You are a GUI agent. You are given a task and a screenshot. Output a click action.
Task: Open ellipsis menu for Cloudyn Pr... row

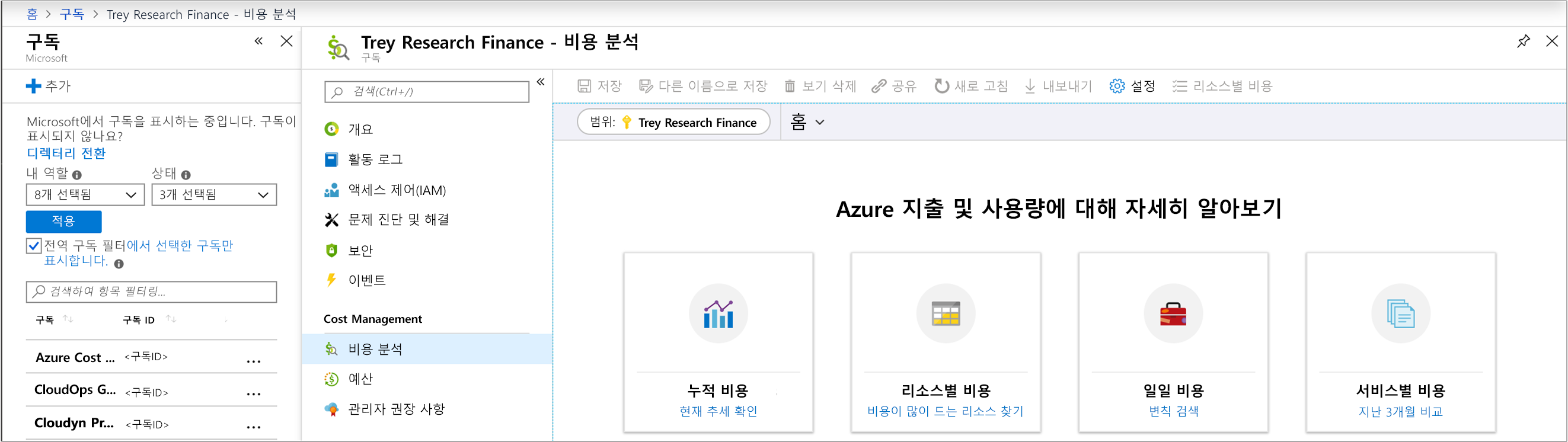pyautogui.click(x=253, y=426)
